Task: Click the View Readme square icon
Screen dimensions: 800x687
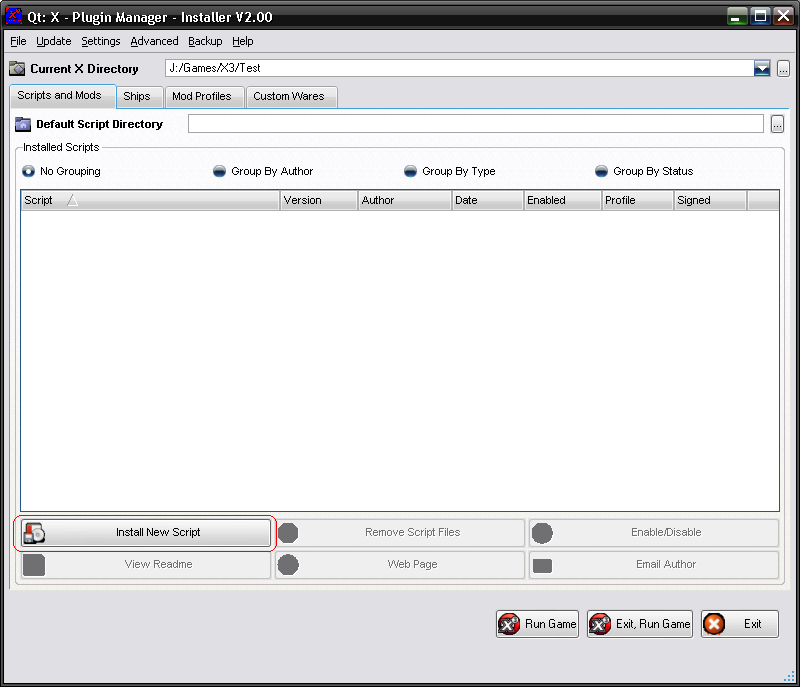Action: pyautogui.click(x=34, y=565)
